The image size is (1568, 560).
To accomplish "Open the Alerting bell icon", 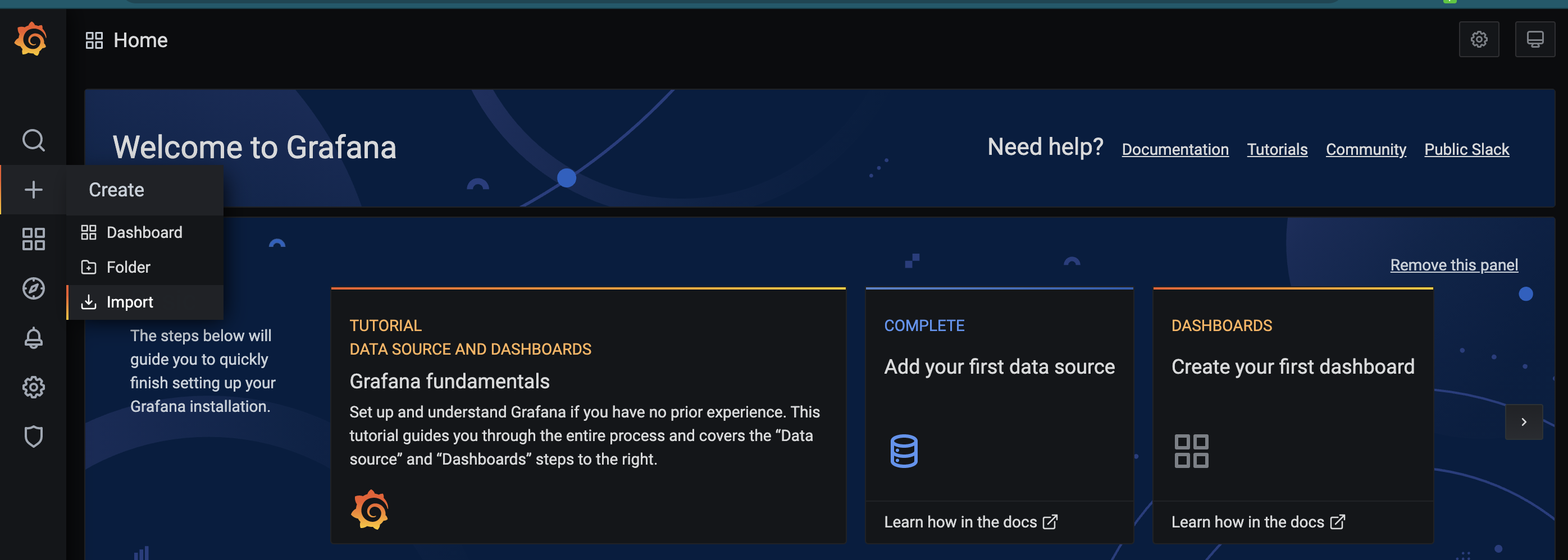I will [x=34, y=337].
